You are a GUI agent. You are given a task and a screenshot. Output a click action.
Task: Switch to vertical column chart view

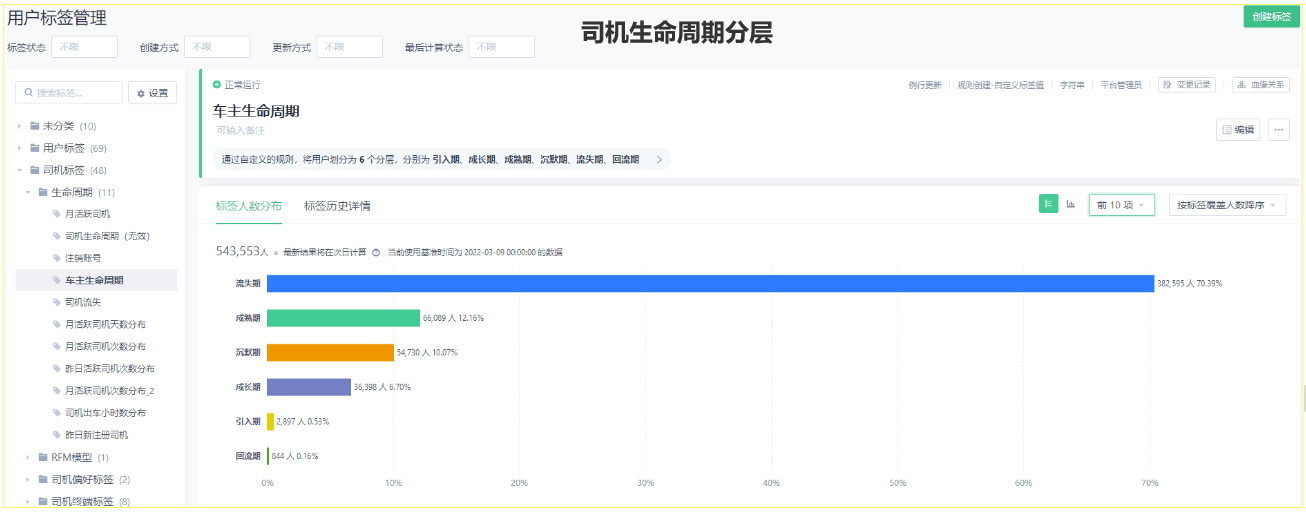(1071, 204)
